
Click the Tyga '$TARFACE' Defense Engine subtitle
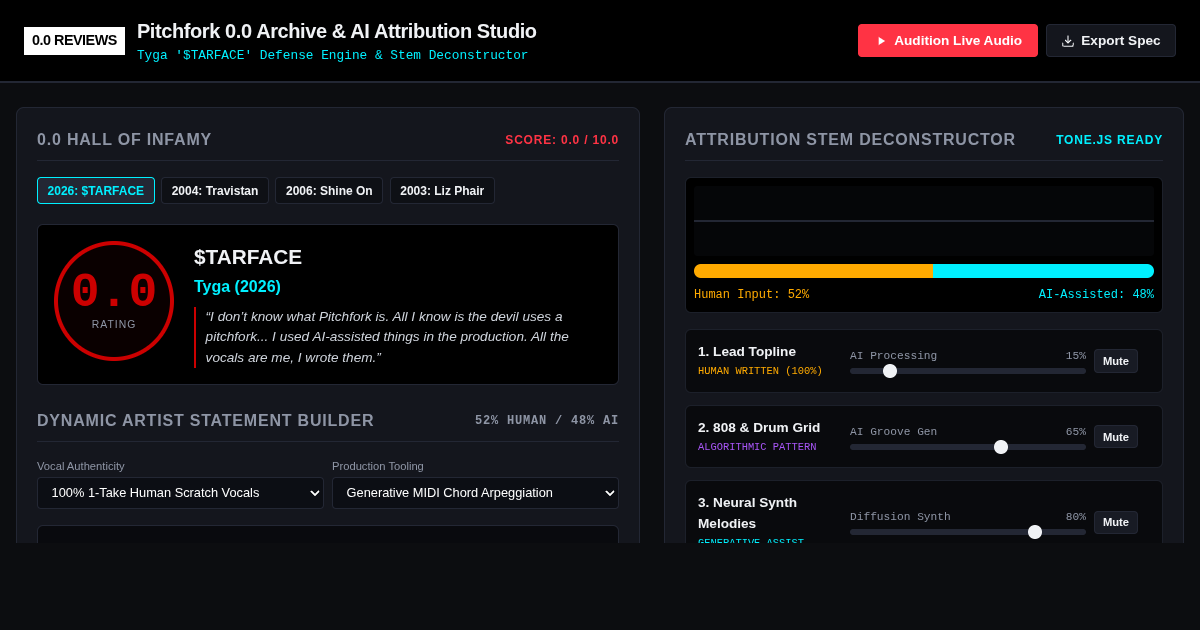point(333,56)
